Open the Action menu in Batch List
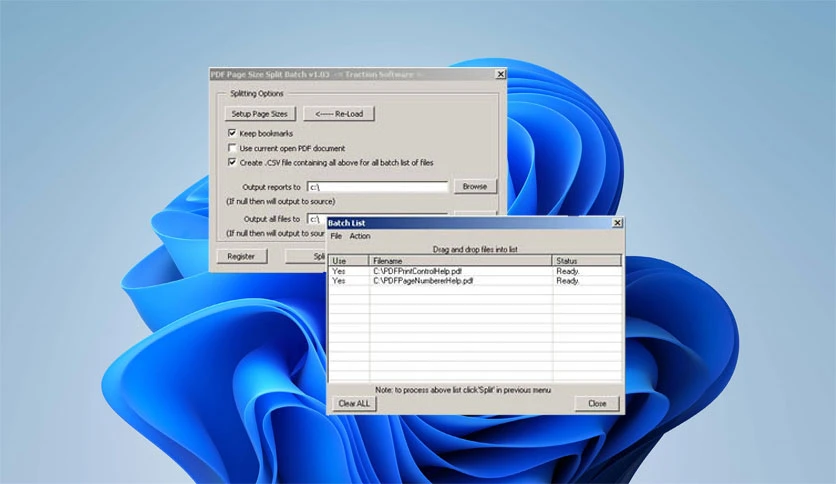 [x=360, y=236]
